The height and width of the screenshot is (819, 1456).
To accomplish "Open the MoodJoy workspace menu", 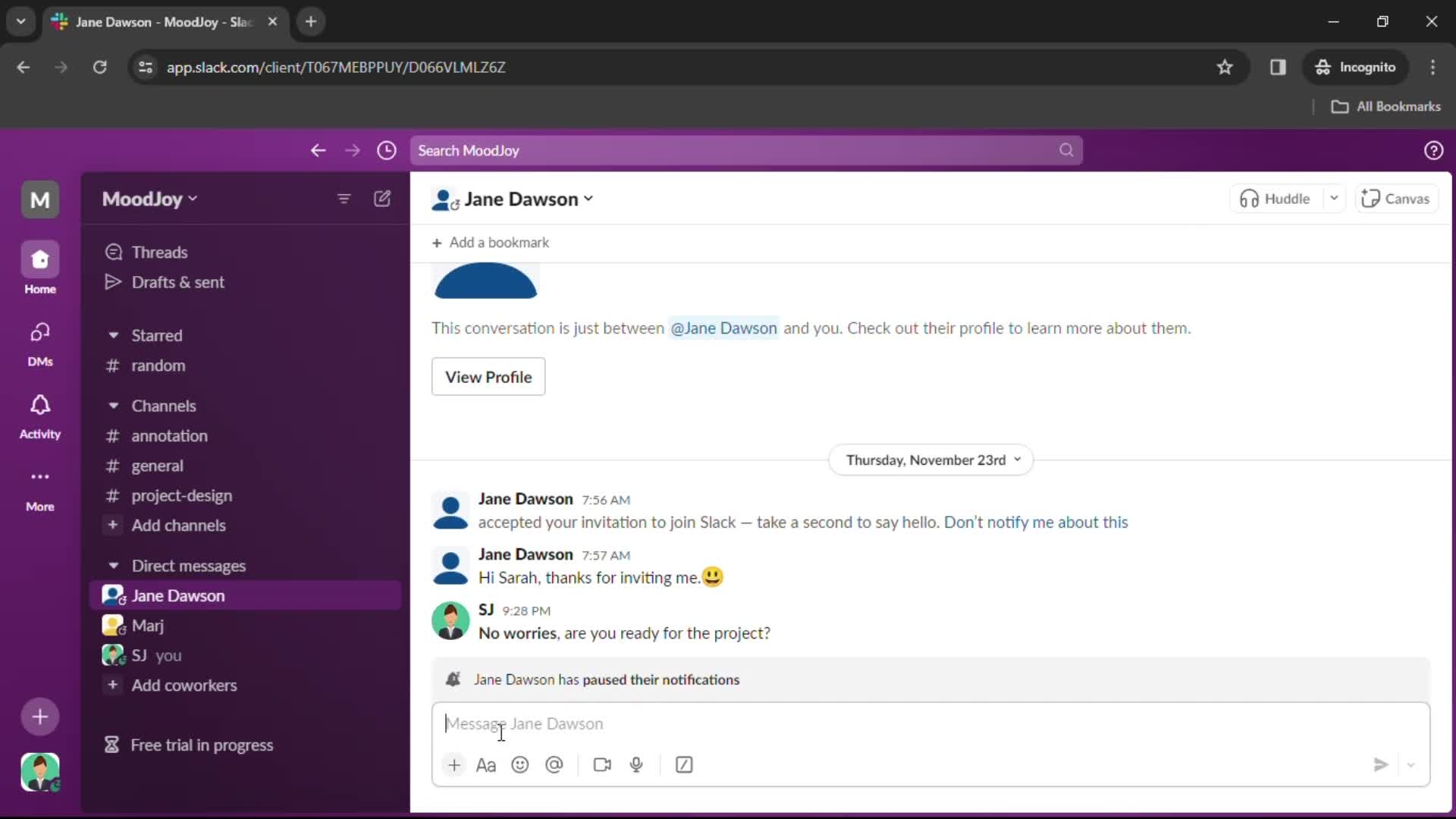I will click(150, 199).
